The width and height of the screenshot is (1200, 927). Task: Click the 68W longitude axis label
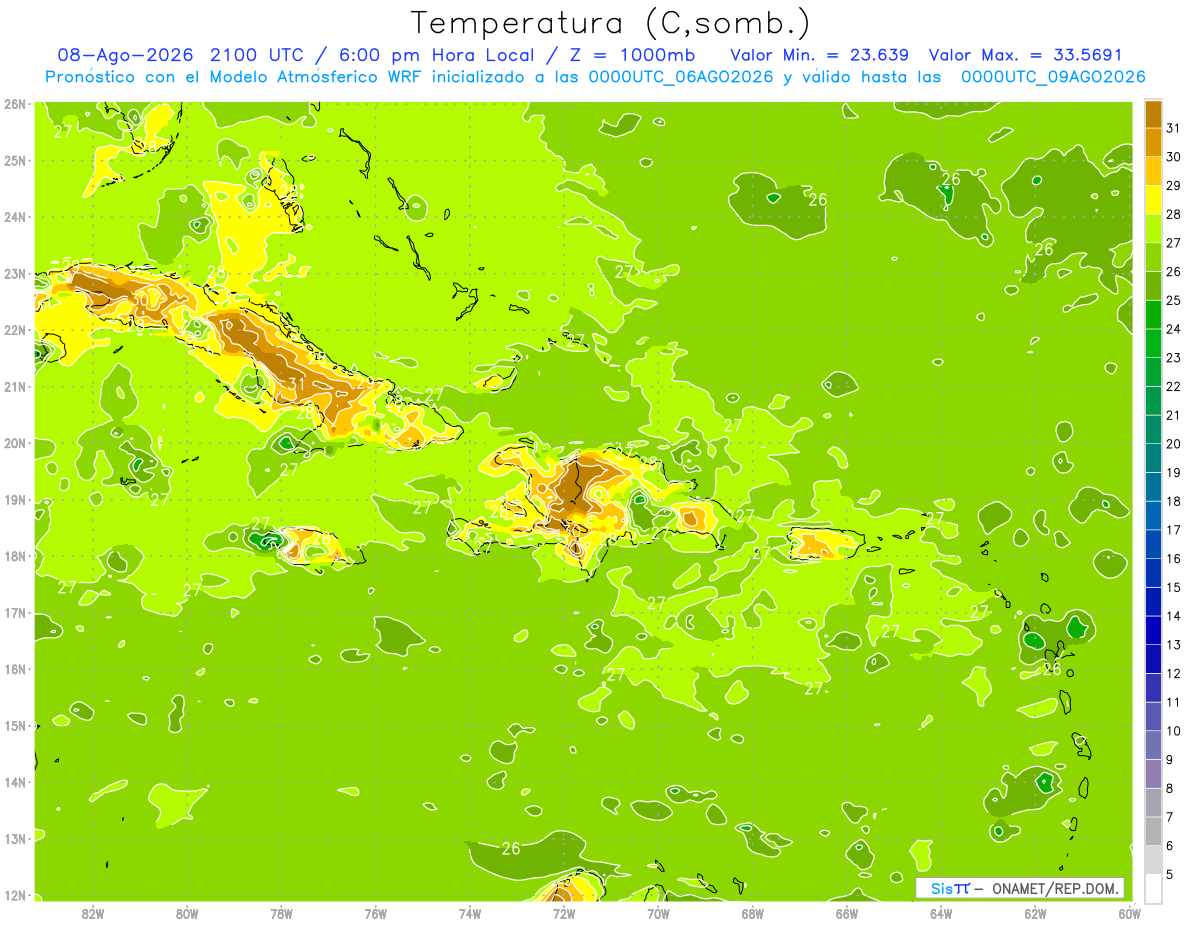click(753, 913)
